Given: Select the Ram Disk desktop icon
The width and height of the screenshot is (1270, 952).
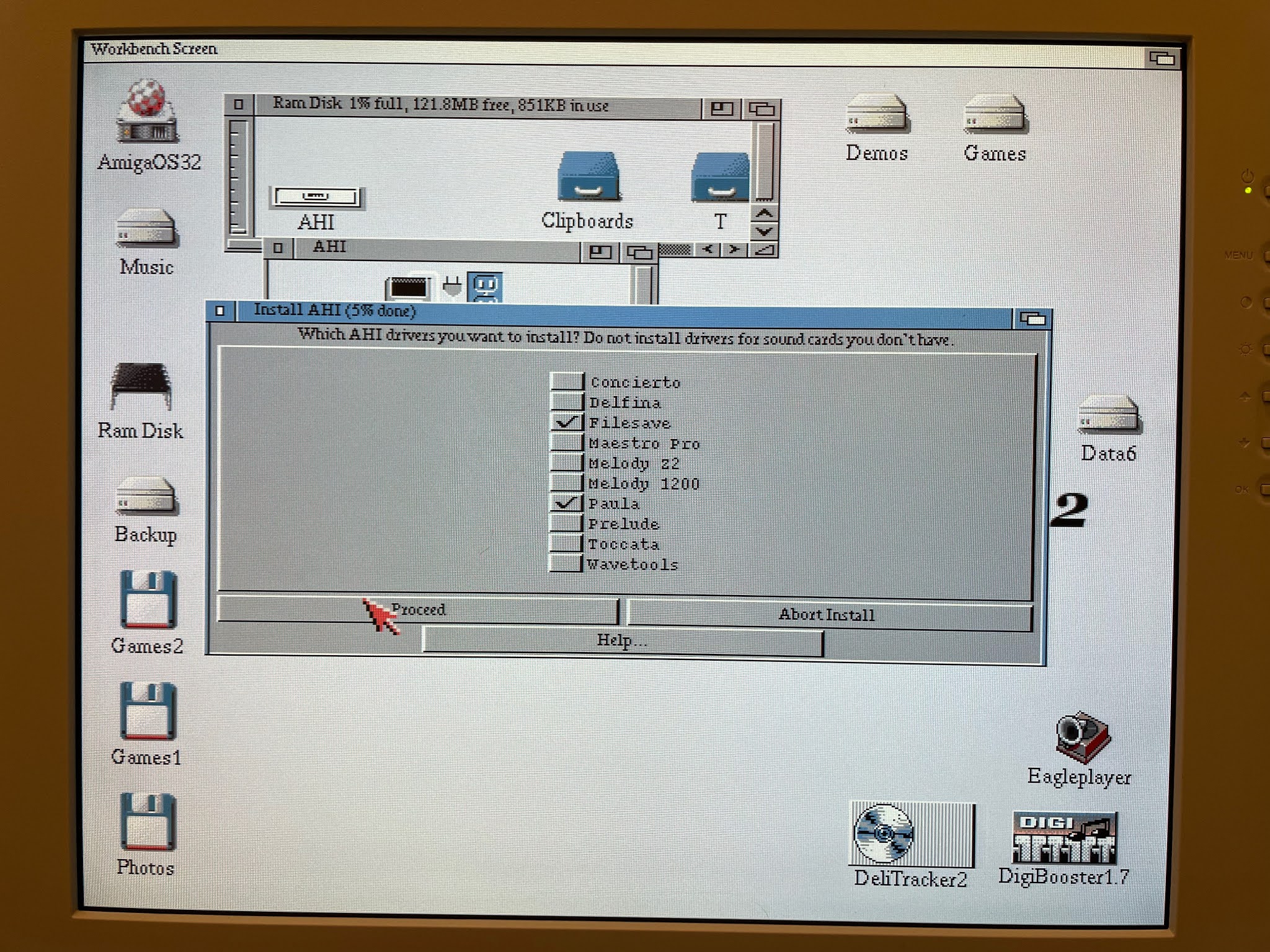Looking at the screenshot, I should coord(141,386).
